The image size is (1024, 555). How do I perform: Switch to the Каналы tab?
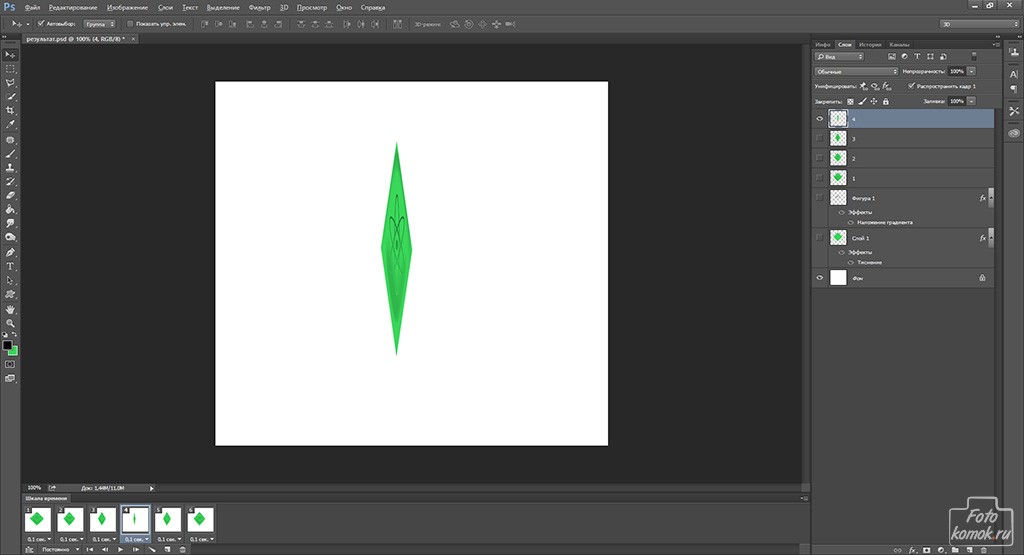899,44
